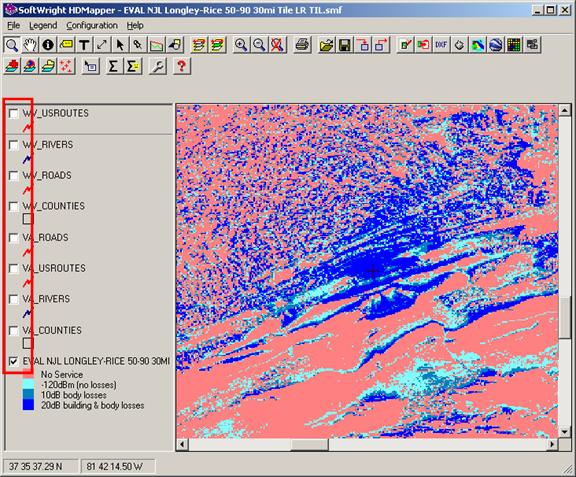The width and height of the screenshot is (576, 477).
Task: Choose the bold T text tool
Action: coord(84,45)
